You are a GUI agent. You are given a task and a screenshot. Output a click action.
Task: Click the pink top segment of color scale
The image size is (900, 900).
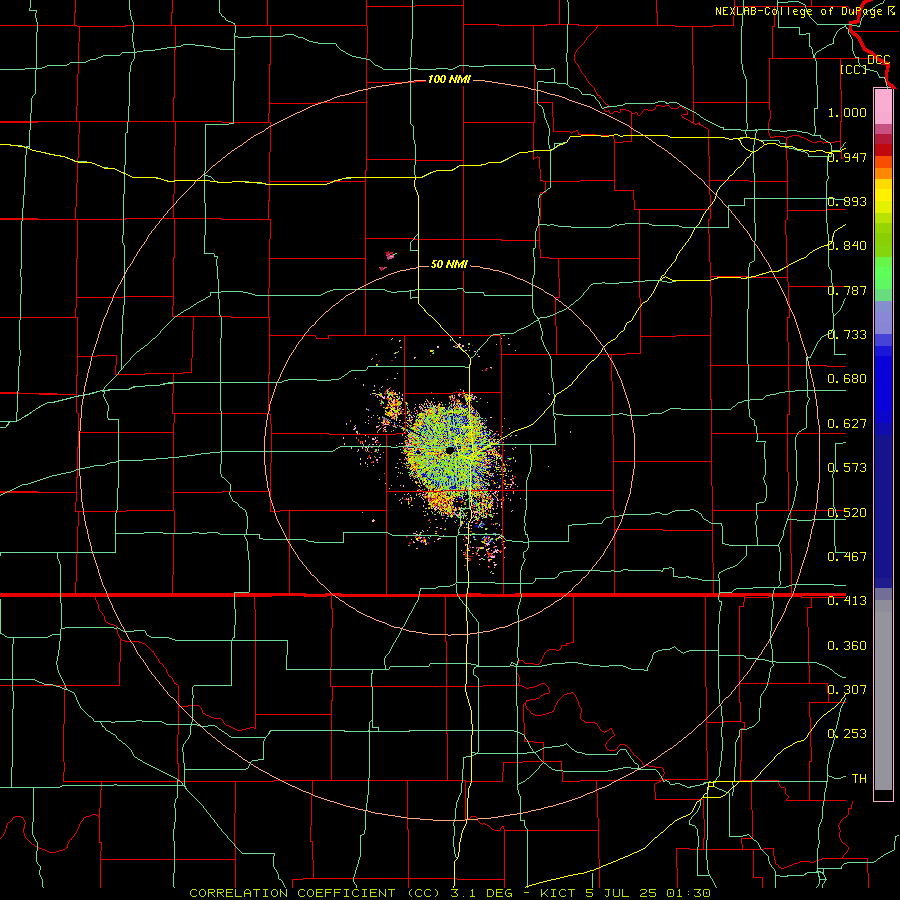coord(883,107)
